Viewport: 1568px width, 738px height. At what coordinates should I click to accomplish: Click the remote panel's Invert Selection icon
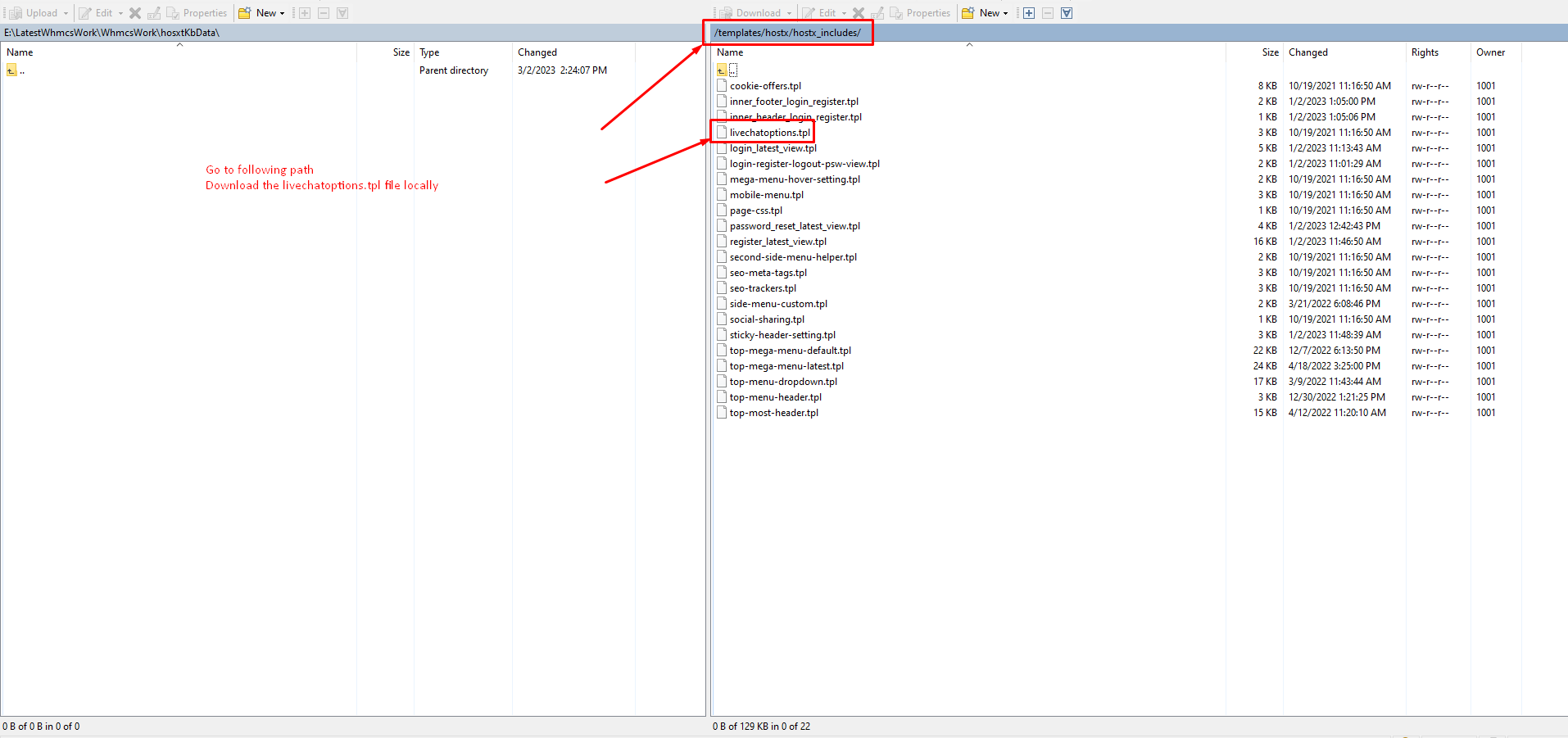[x=1067, y=13]
